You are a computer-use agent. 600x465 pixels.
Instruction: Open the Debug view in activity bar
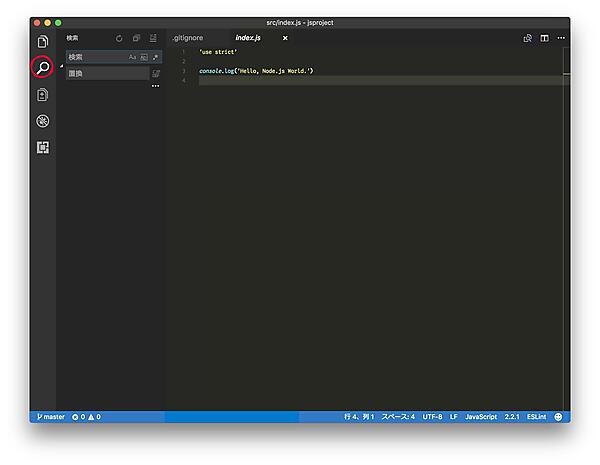[x=42, y=121]
